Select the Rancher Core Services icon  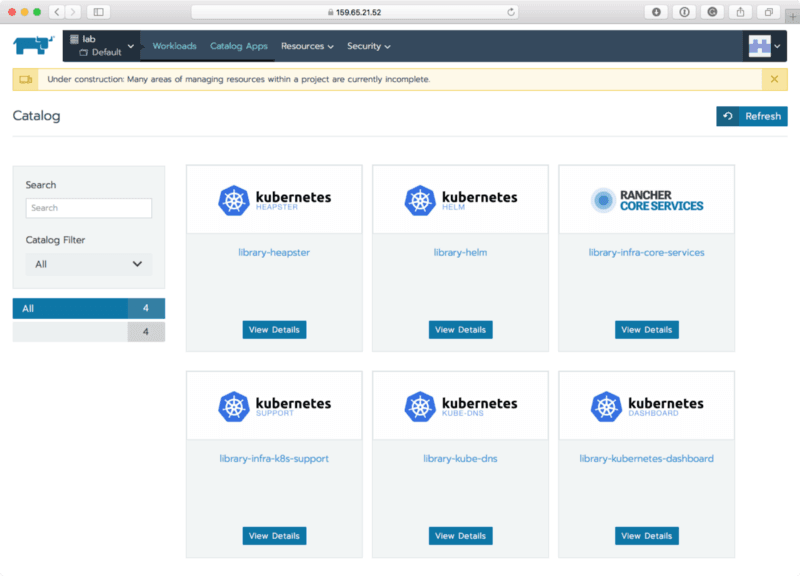603,198
